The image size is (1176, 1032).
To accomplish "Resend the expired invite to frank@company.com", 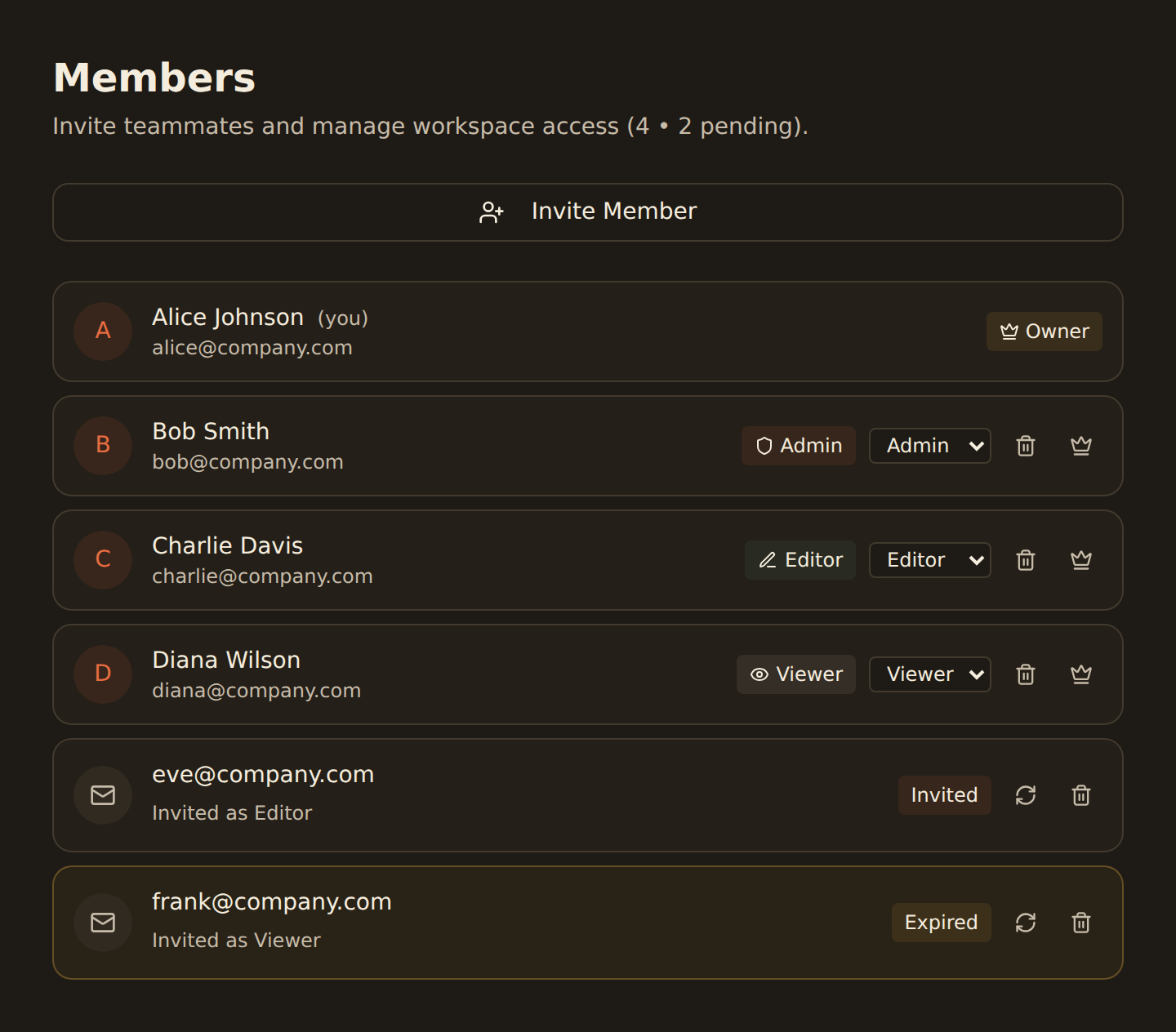I will [x=1026, y=923].
